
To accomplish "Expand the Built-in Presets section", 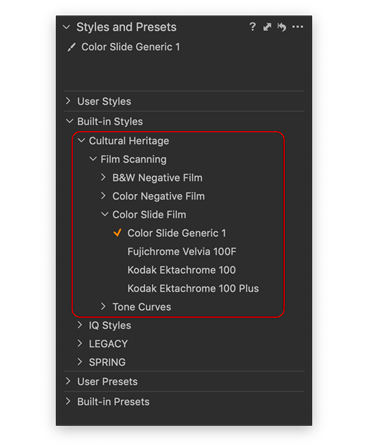I will point(68,401).
